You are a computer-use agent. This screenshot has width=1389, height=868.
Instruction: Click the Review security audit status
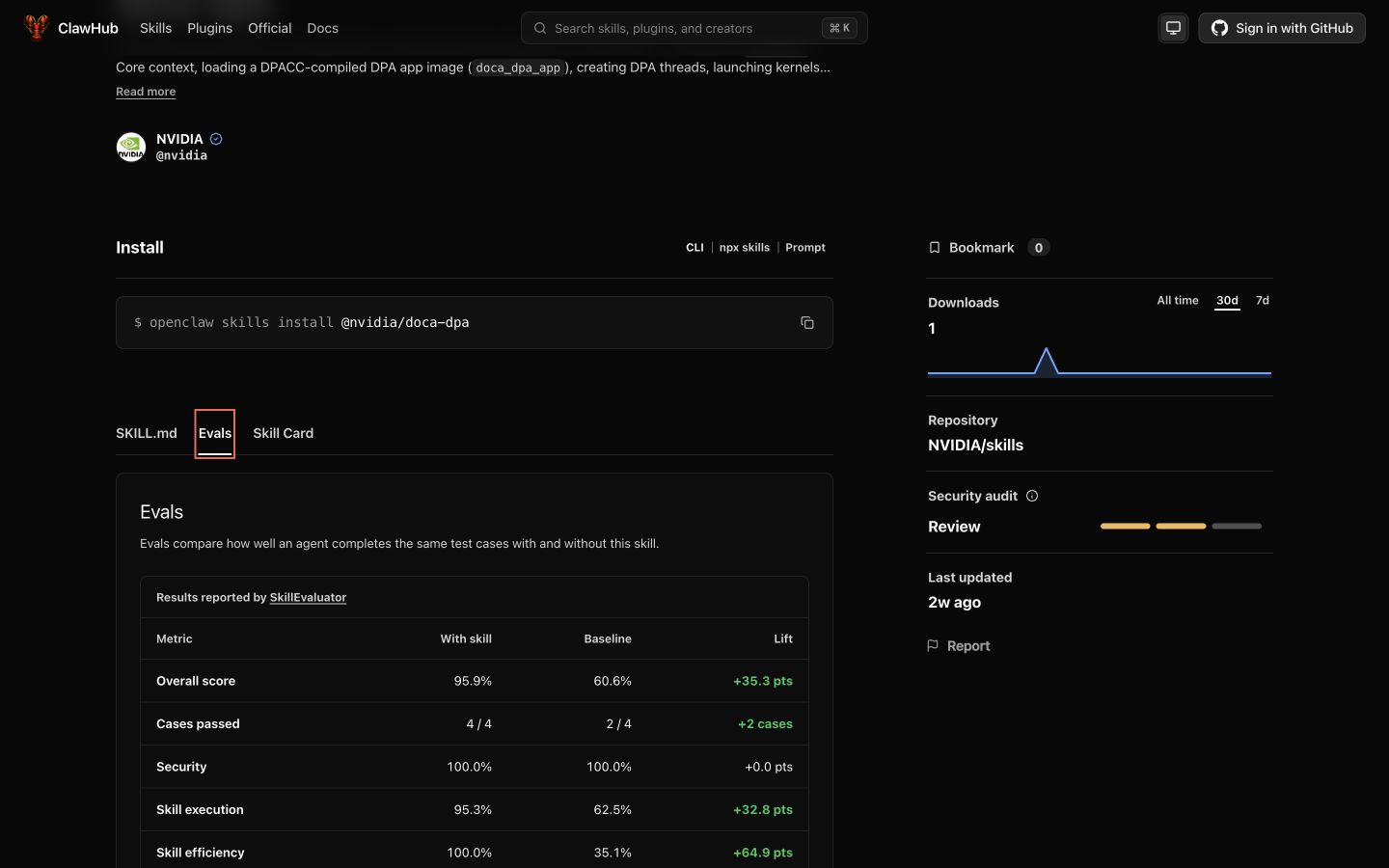(954, 527)
